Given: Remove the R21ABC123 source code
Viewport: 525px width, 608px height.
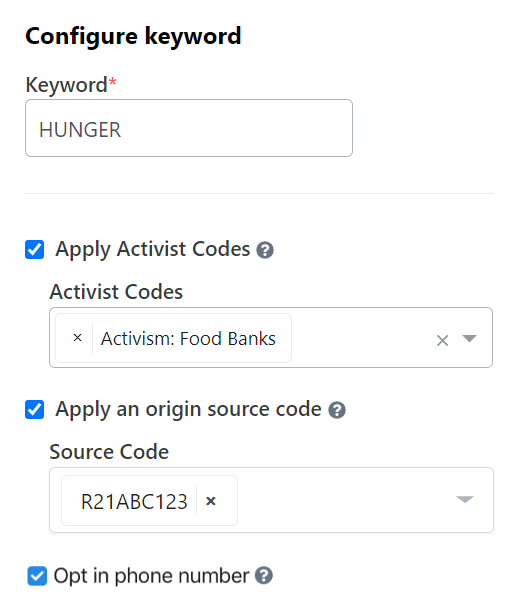Looking at the screenshot, I should click(211, 501).
